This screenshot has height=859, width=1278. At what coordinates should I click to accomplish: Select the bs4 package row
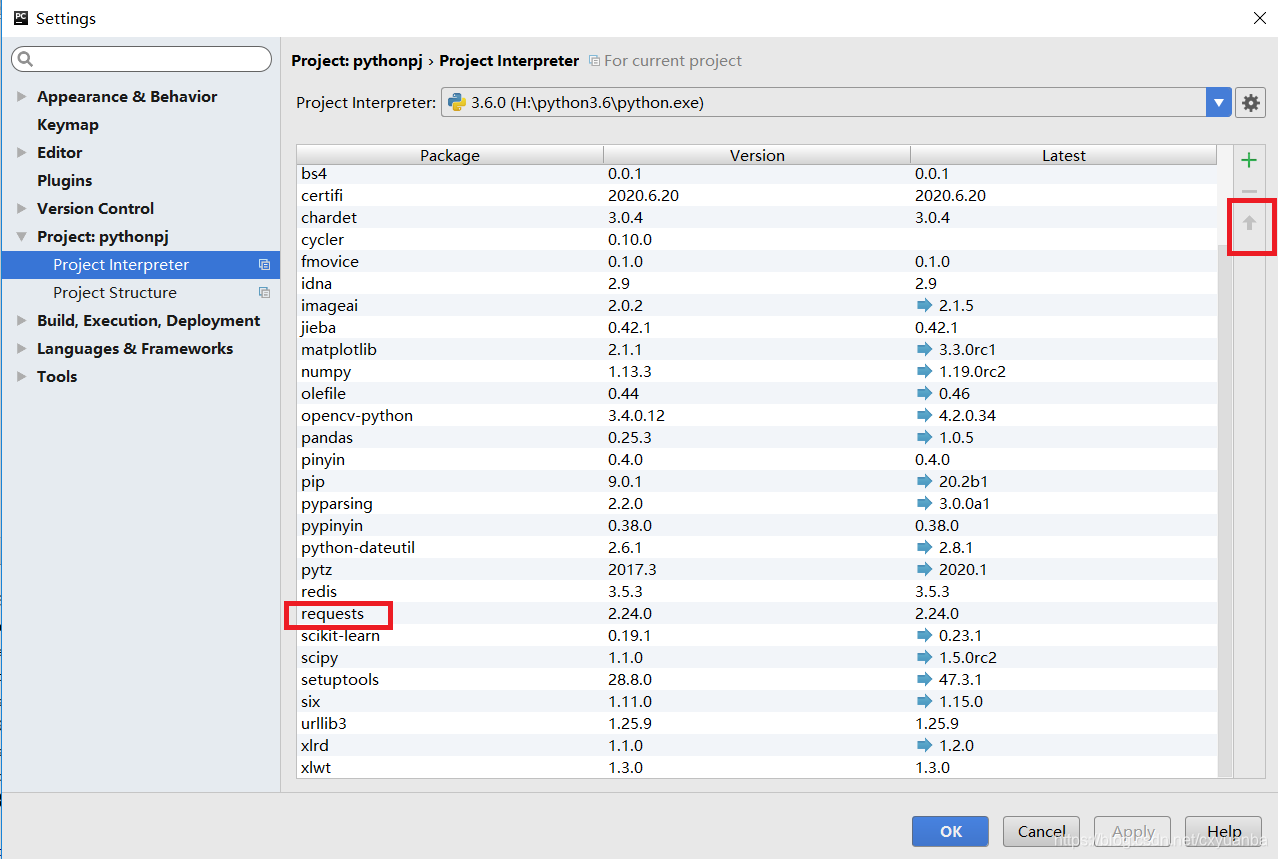(757, 173)
